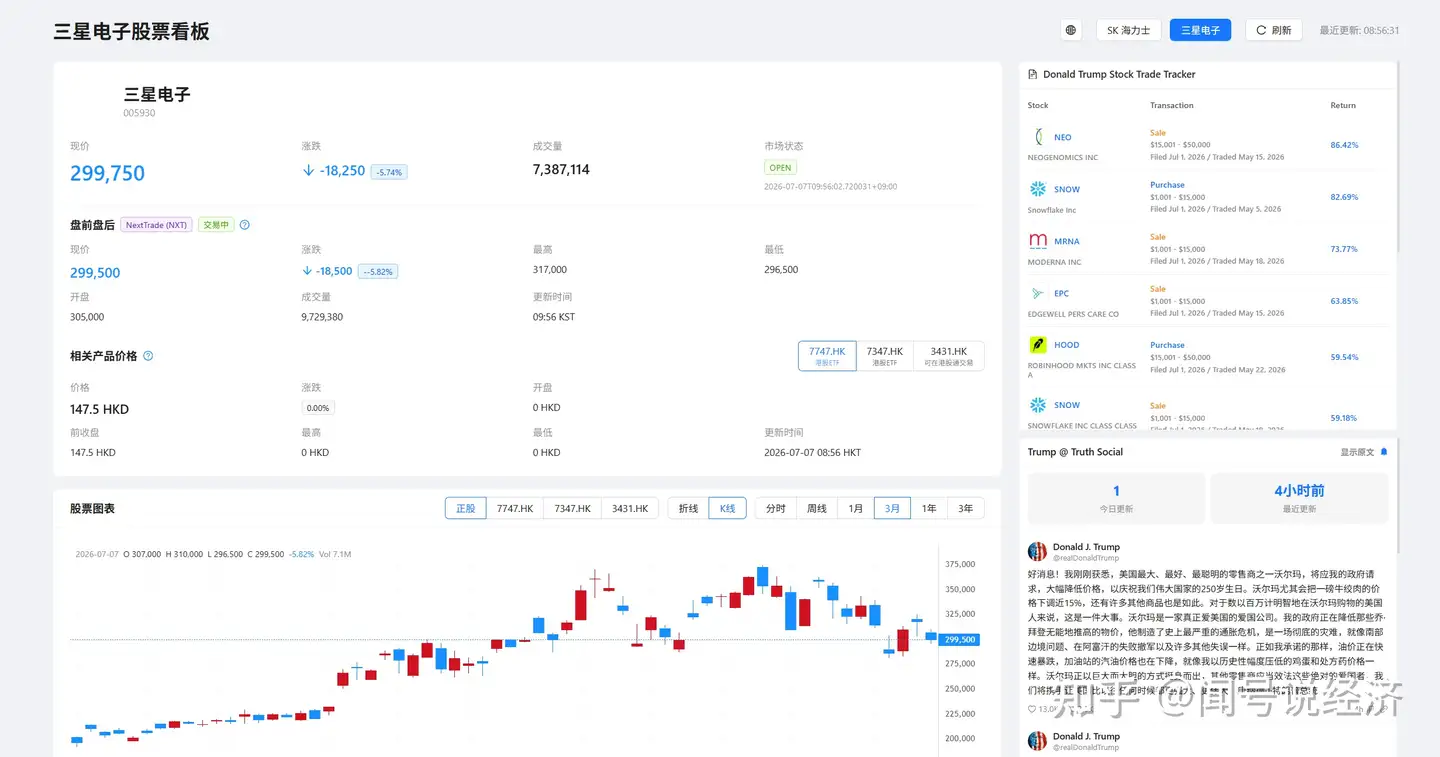
Task: Click the refresh arrow icon beside 刷新
Action: click(1261, 30)
